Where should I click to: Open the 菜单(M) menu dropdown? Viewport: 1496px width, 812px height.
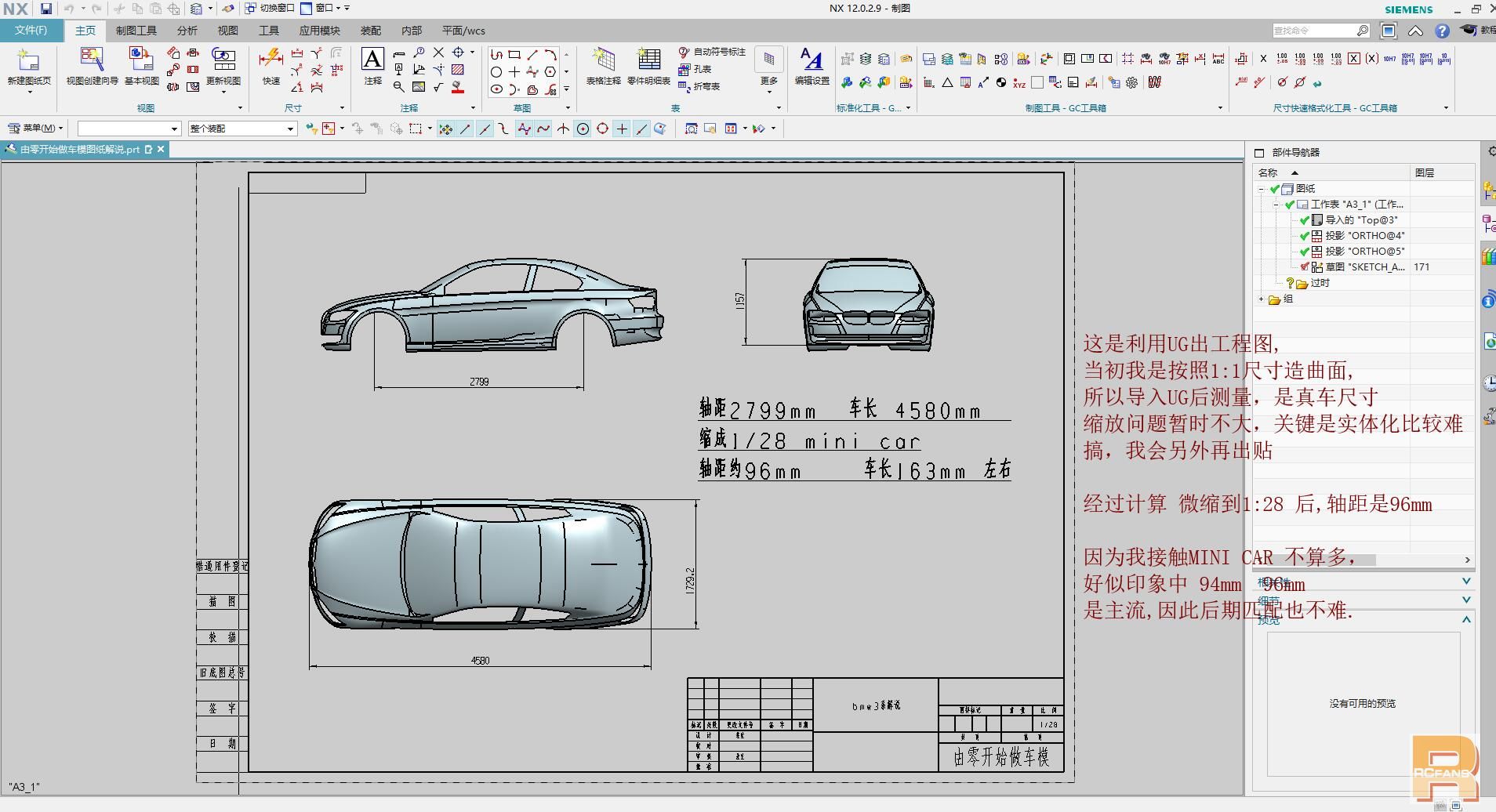[36, 128]
